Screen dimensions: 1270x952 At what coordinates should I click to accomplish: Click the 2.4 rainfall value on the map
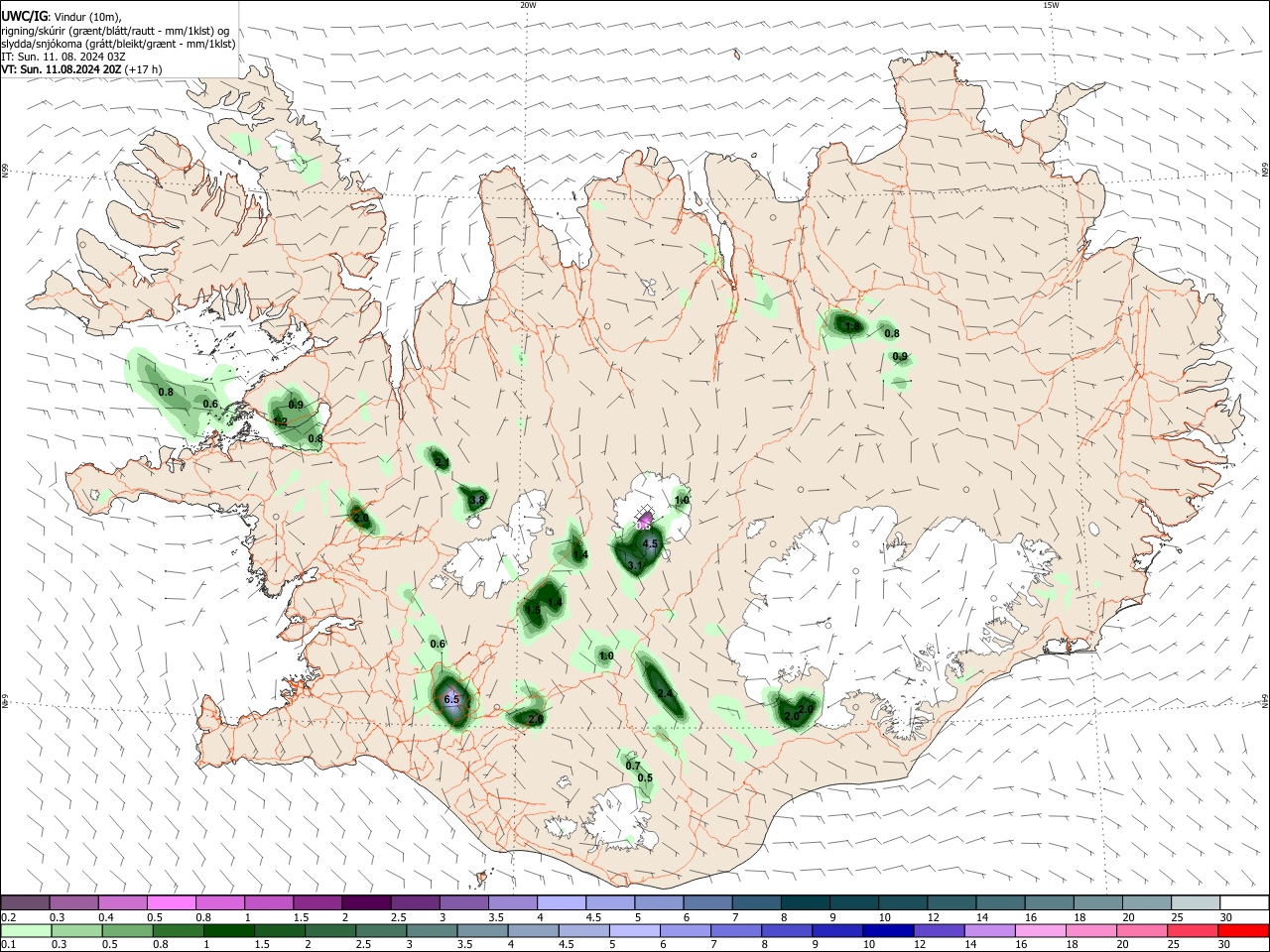(665, 693)
